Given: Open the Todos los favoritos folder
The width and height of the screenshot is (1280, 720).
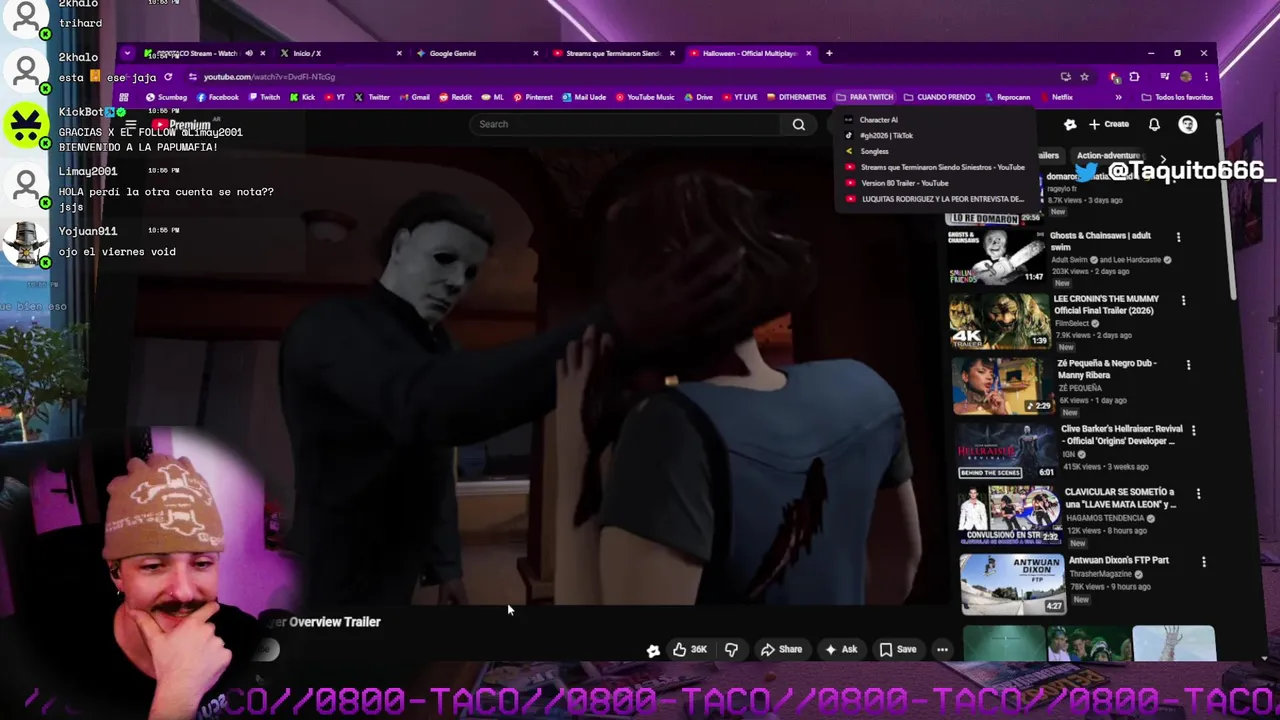Looking at the screenshot, I should tap(1177, 97).
